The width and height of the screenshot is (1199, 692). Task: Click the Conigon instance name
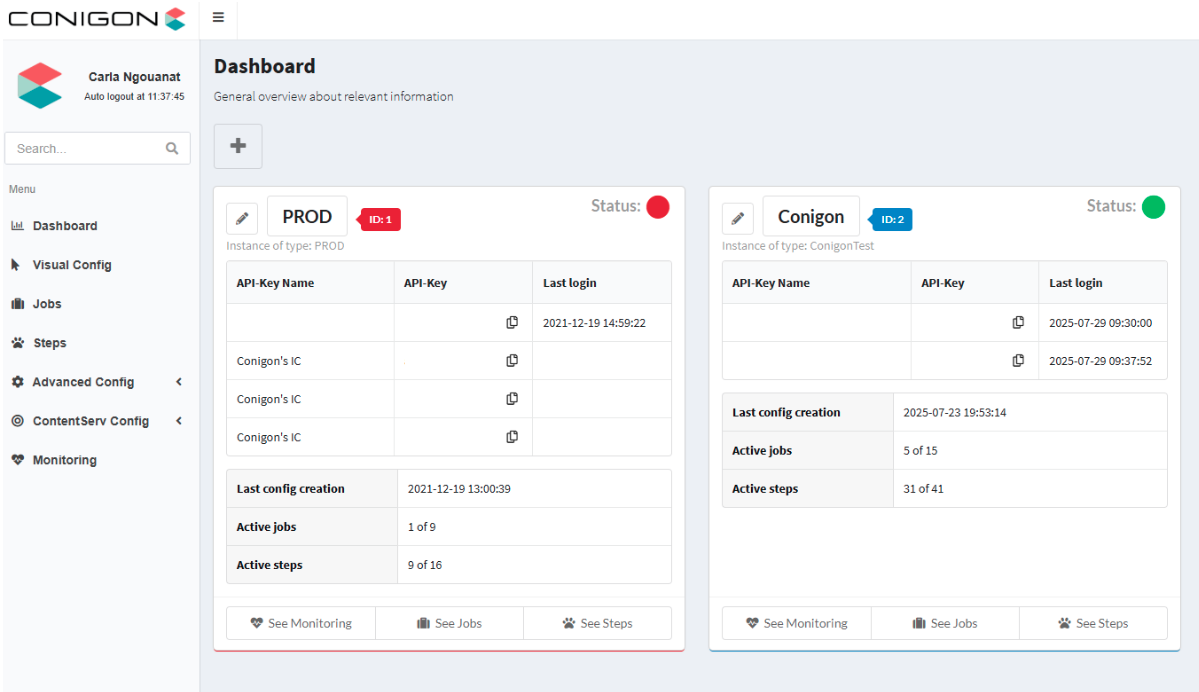coord(811,216)
